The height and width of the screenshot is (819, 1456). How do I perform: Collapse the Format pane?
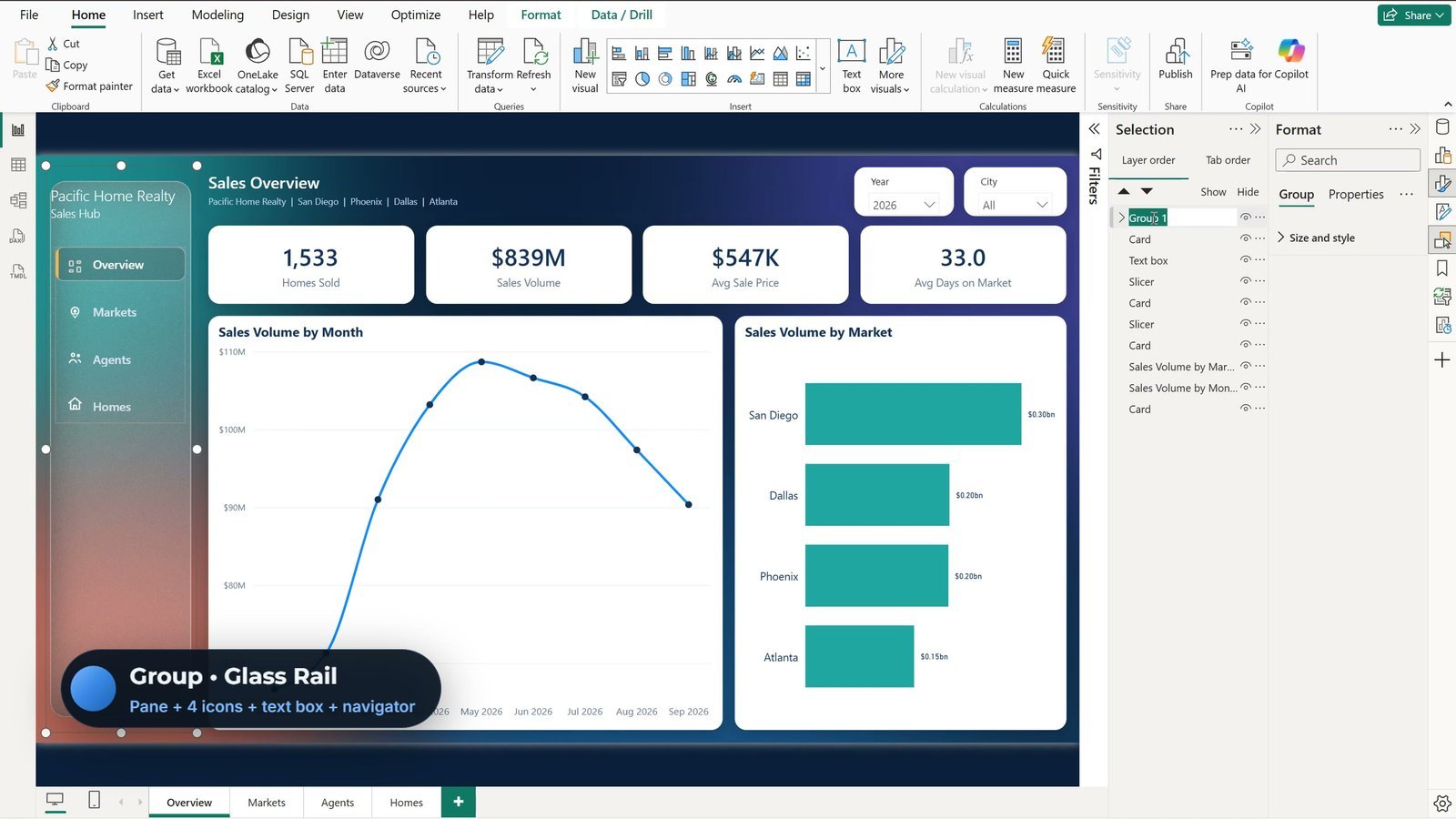(1415, 129)
